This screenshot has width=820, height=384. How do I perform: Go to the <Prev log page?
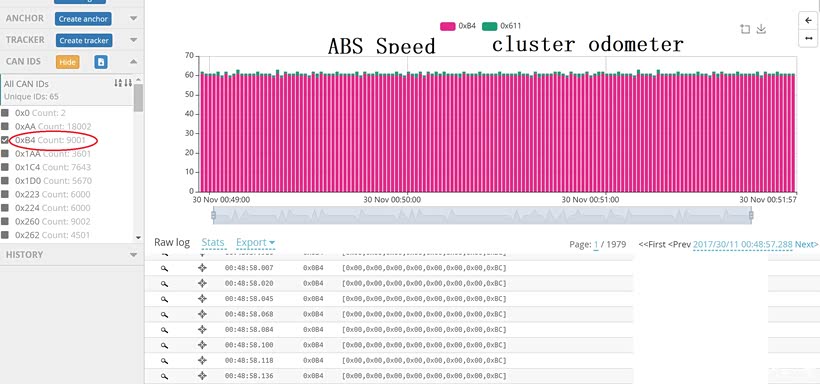pyautogui.click(x=679, y=244)
